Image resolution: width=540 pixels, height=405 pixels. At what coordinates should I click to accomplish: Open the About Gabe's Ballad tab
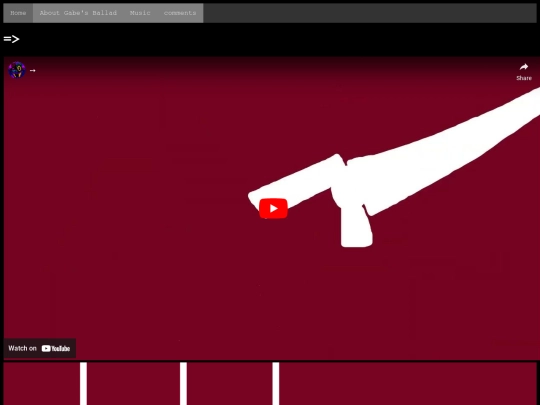pos(78,13)
